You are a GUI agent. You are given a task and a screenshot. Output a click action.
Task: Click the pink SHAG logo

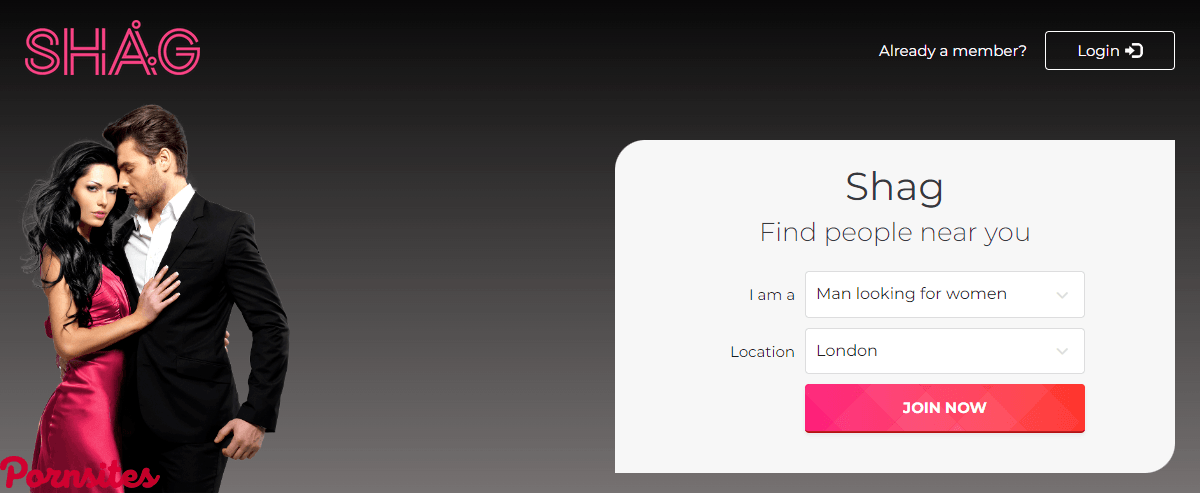(112, 51)
